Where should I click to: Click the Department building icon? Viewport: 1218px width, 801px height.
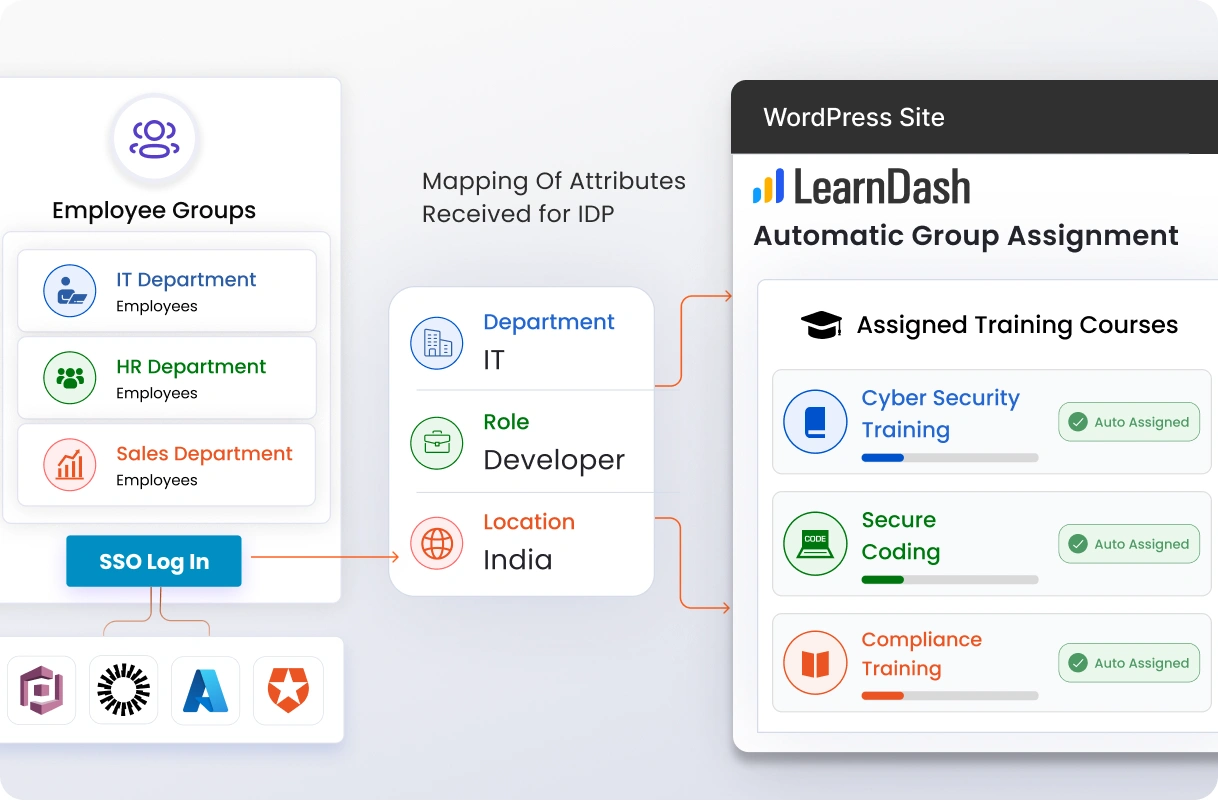(437, 343)
